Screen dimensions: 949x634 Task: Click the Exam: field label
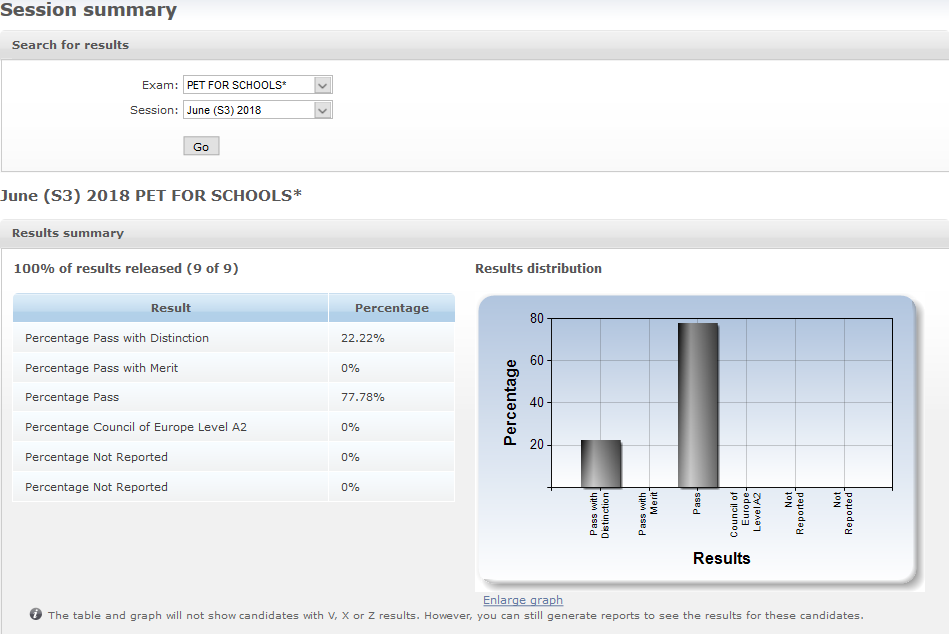(x=160, y=85)
